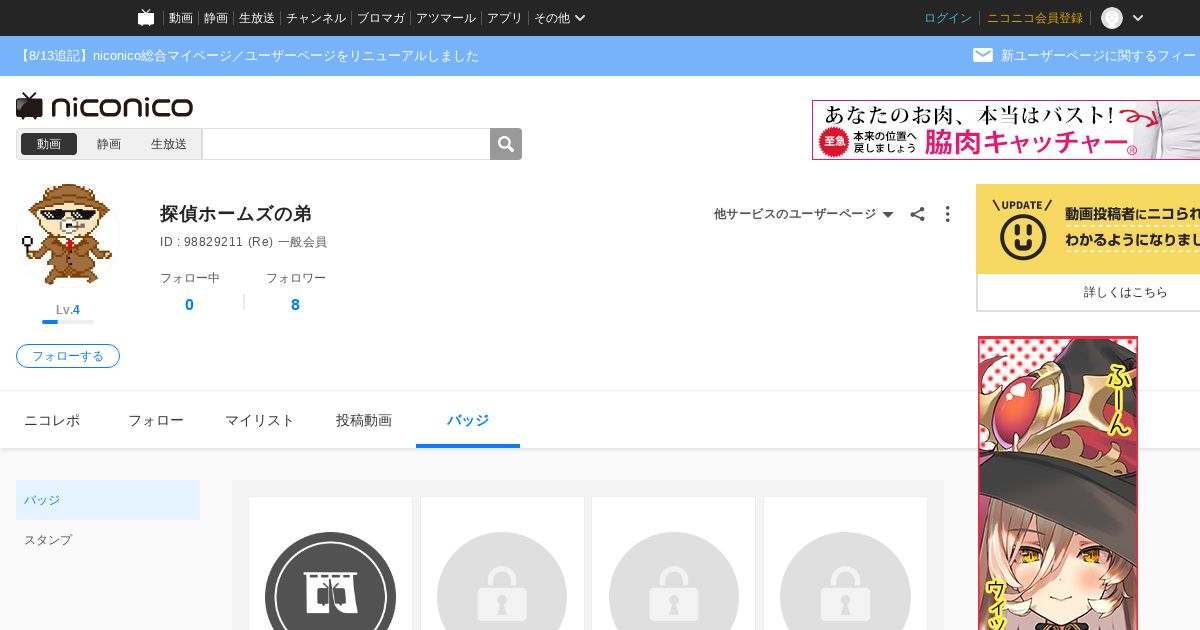Viewport: 1200px width, 630px height.
Task: Click the Lv.4 level progress bar
Action: point(68,322)
